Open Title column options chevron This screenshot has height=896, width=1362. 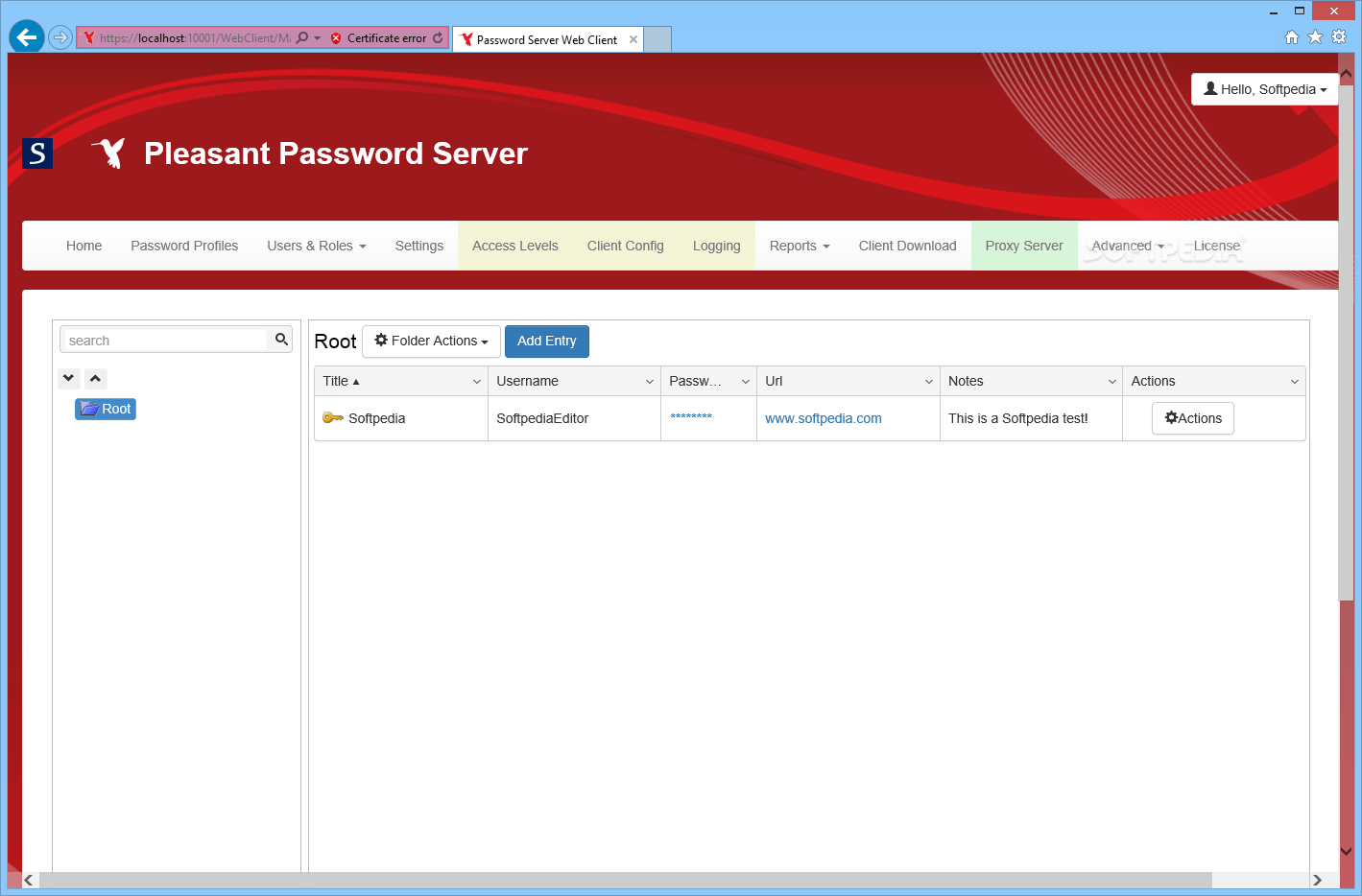click(477, 381)
